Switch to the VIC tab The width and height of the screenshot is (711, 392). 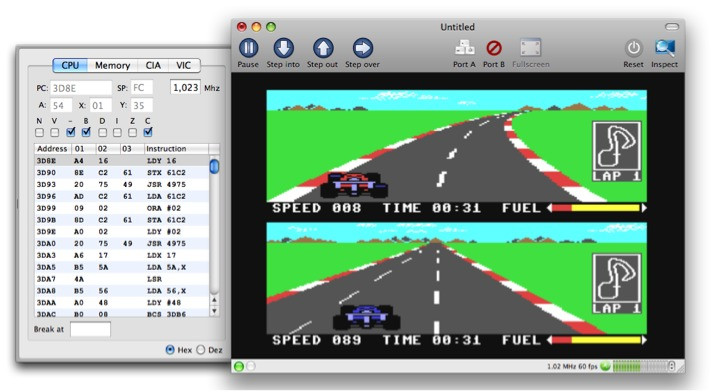coord(184,65)
